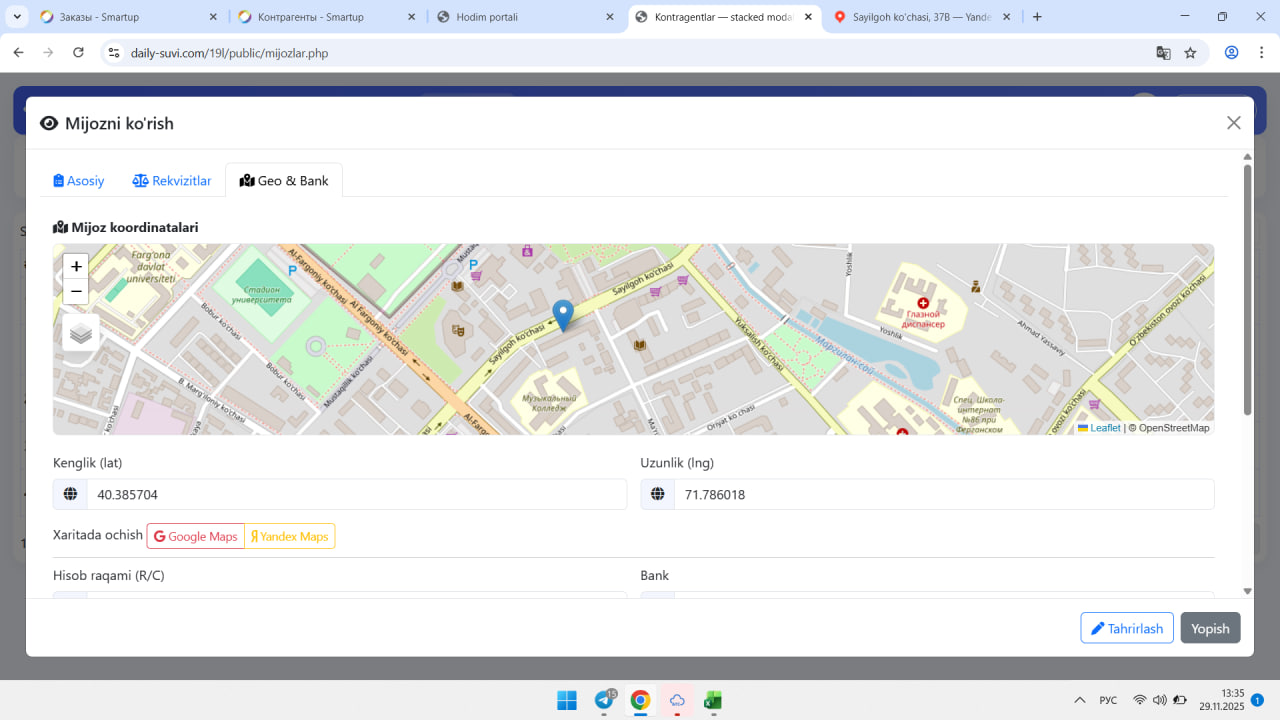Switch to the Rekvizitlar tab
The height and width of the screenshot is (720, 1280).
coord(172,181)
